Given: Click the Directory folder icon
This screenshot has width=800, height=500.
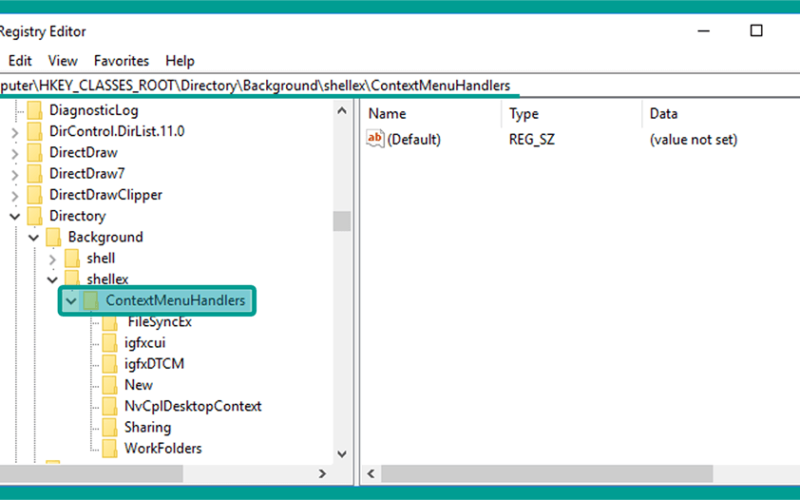Looking at the screenshot, I should [x=35, y=216].
